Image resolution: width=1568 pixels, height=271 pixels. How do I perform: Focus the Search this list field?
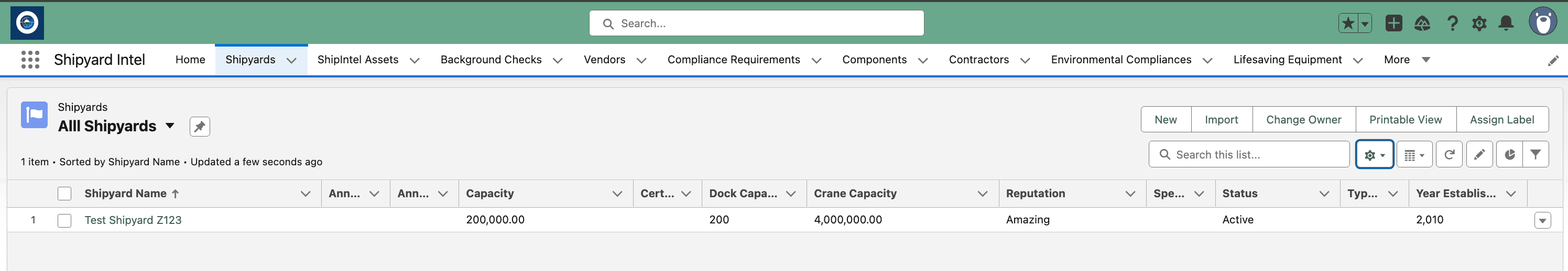(1249, 154)
